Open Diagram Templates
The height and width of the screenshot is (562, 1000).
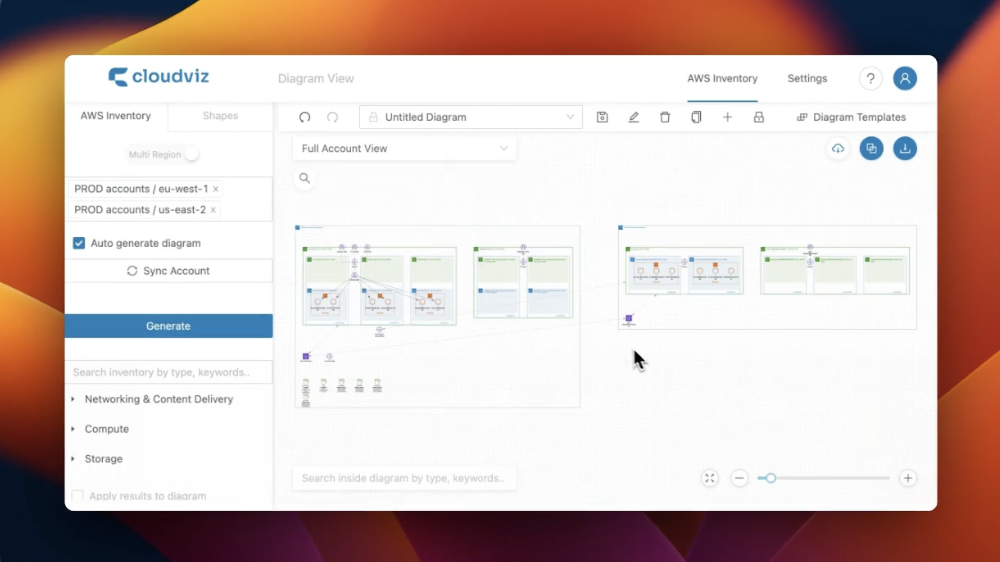pos(851,117)
